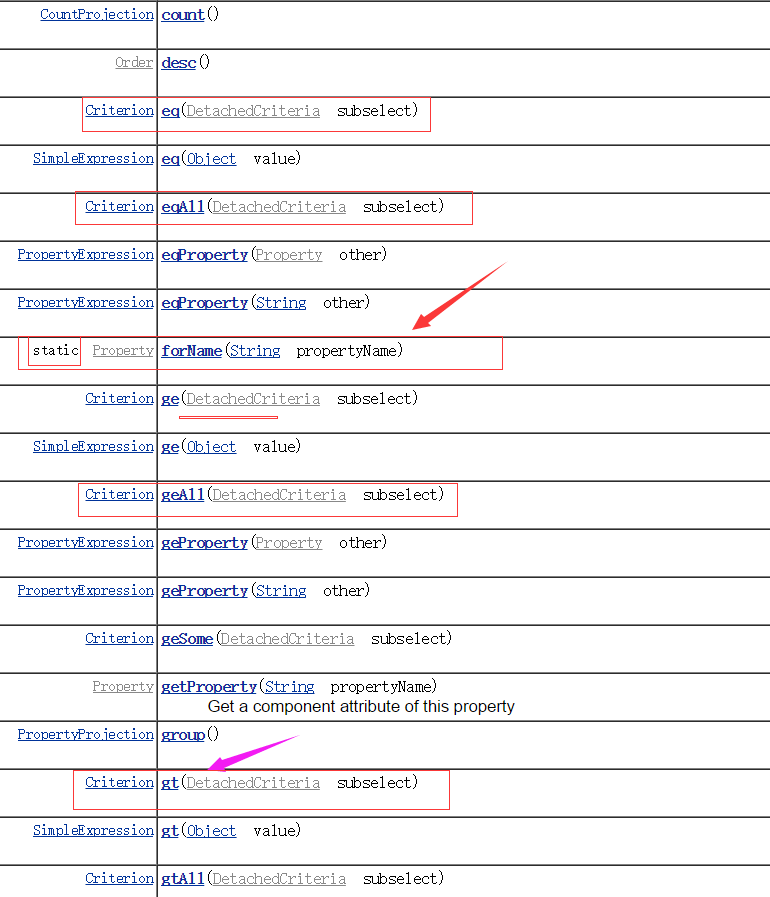Open geProperty method link taking Property
Viewport: 770px width, 897px height.
(204, 543)
